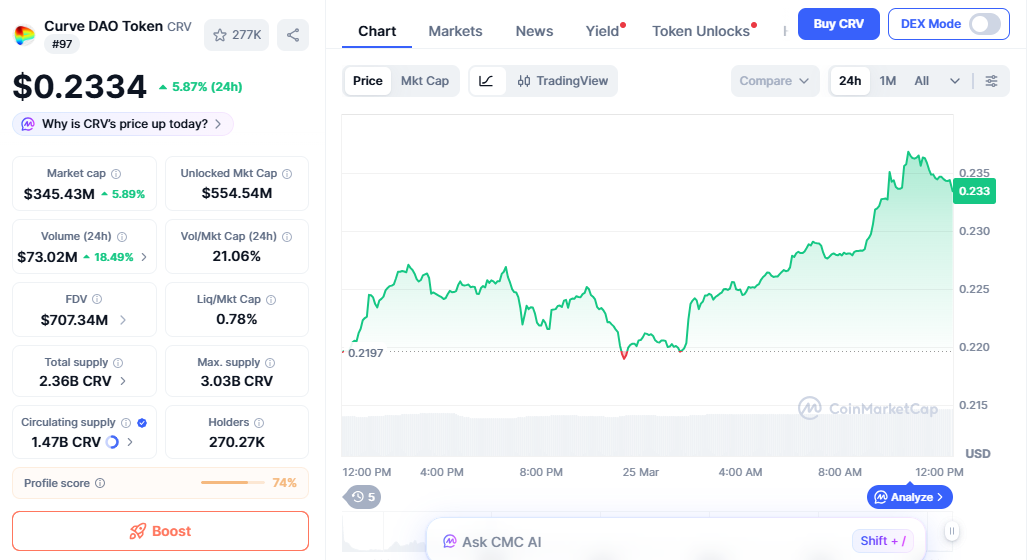Open the Compare dropdown
Screen dimensions: 1027x560
pyautogui.click(x=775, y=81)
